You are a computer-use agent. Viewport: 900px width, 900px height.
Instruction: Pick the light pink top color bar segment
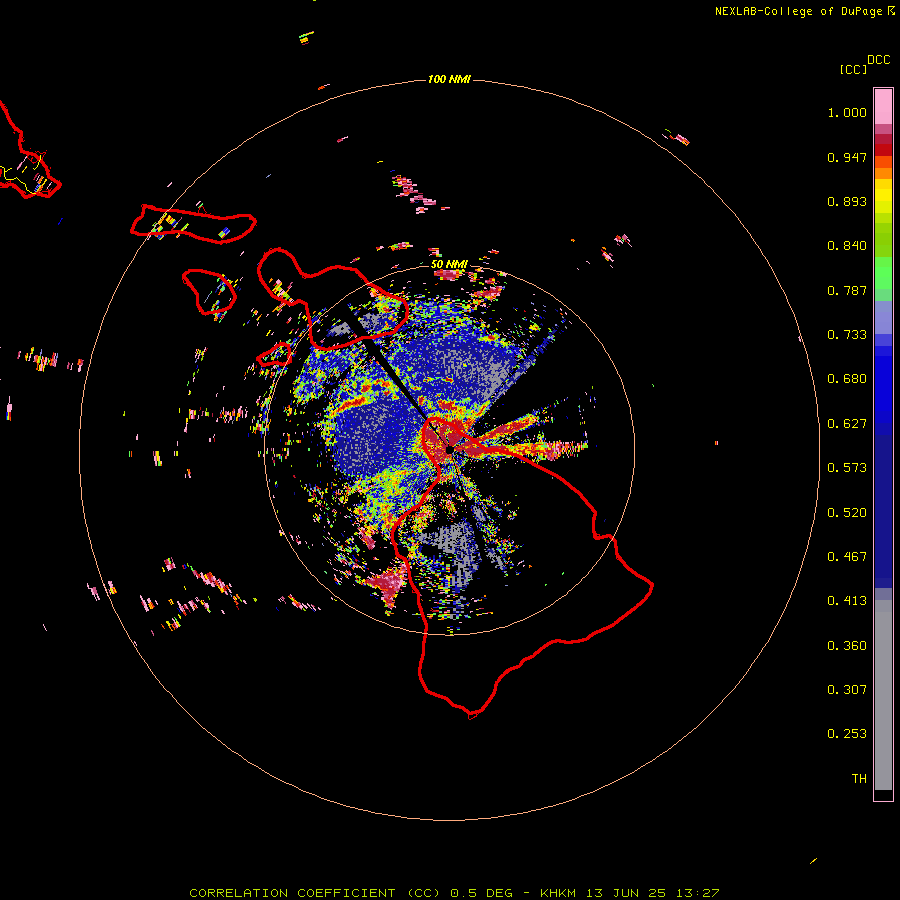coord(883,107)
